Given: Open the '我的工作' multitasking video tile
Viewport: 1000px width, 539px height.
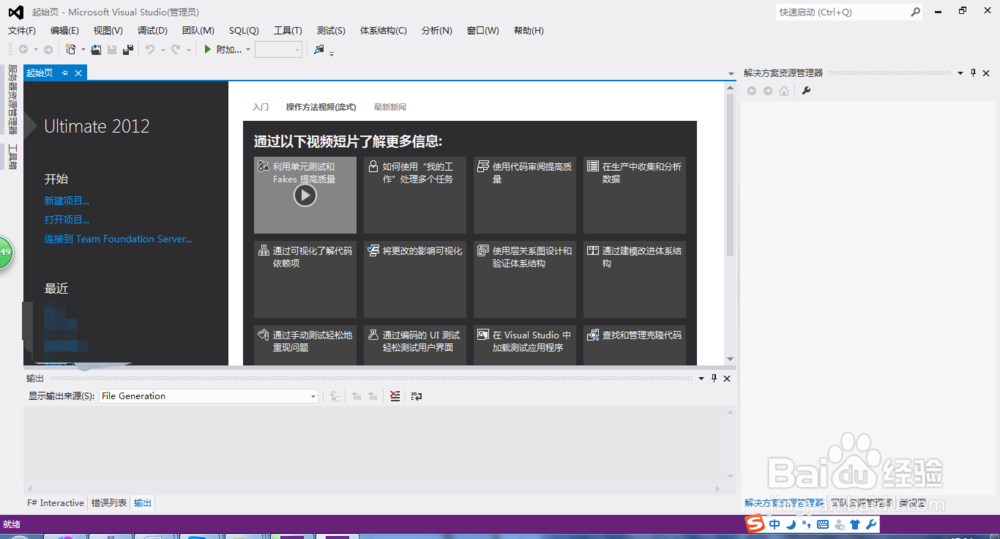Looking at the screenshot, I should [x=415, y=195].
